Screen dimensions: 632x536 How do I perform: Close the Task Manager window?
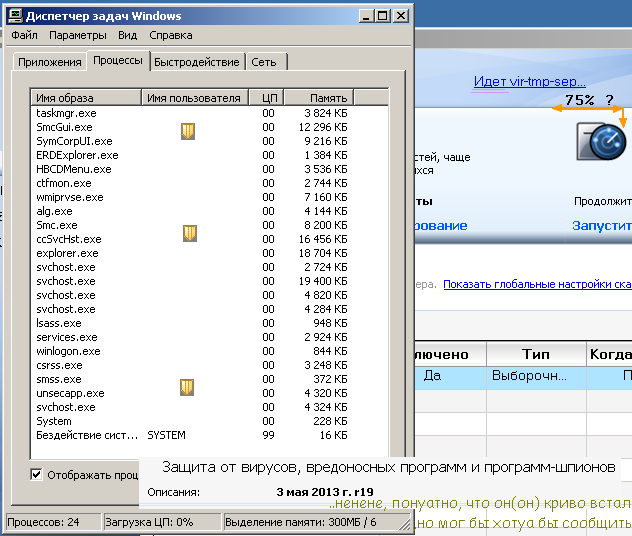[x=401, y=16]
